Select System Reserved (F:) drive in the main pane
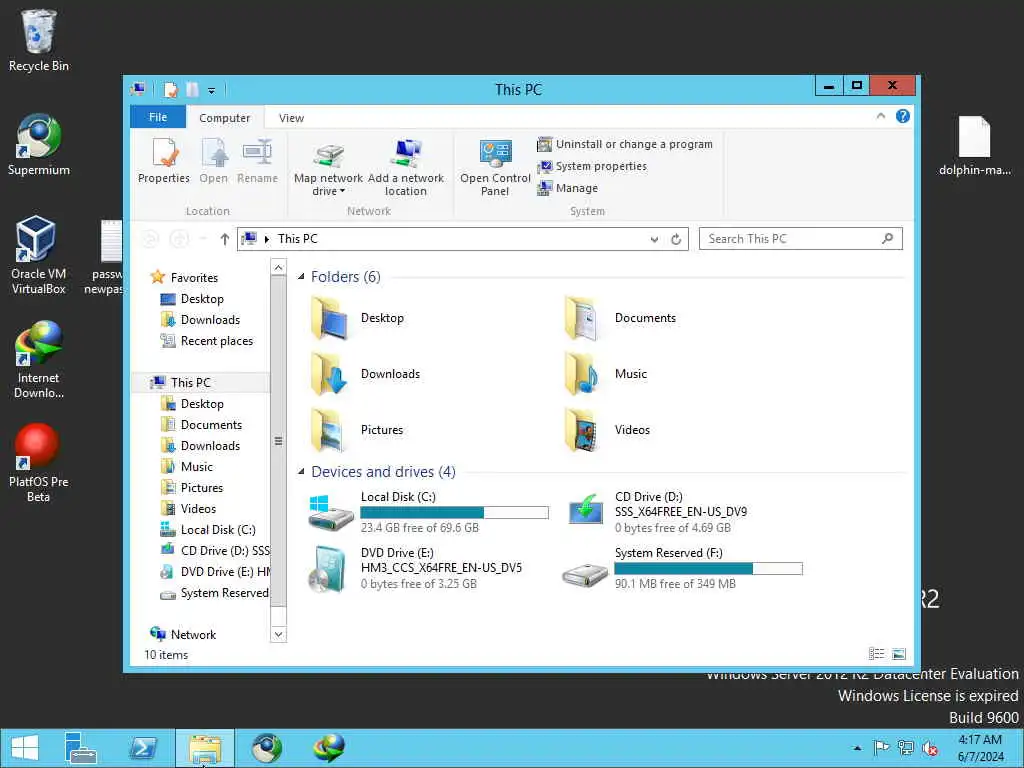Viewport: 1024px width, 768px height. pos(683,568)
